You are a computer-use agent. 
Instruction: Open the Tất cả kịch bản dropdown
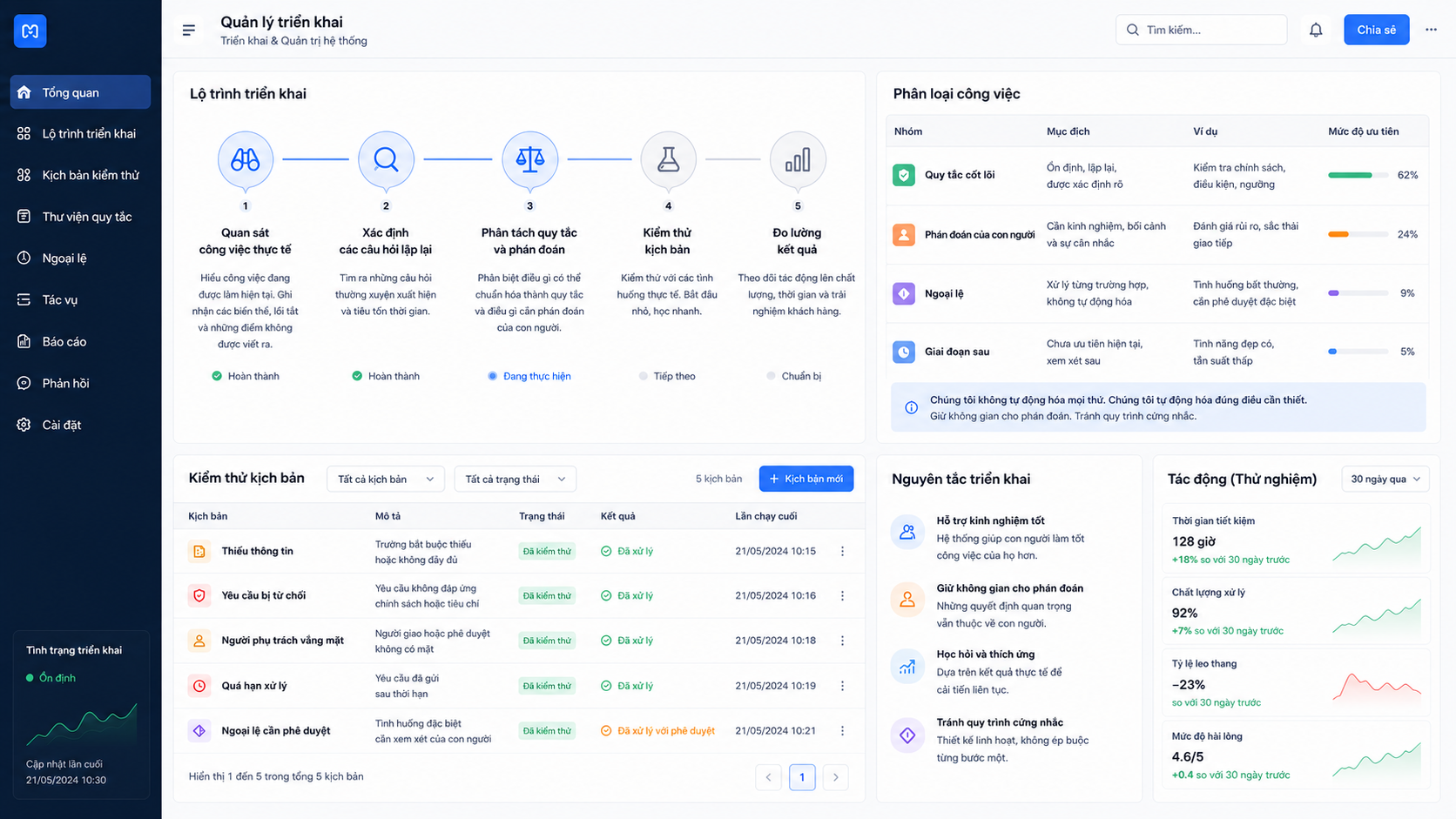(386, 480)
